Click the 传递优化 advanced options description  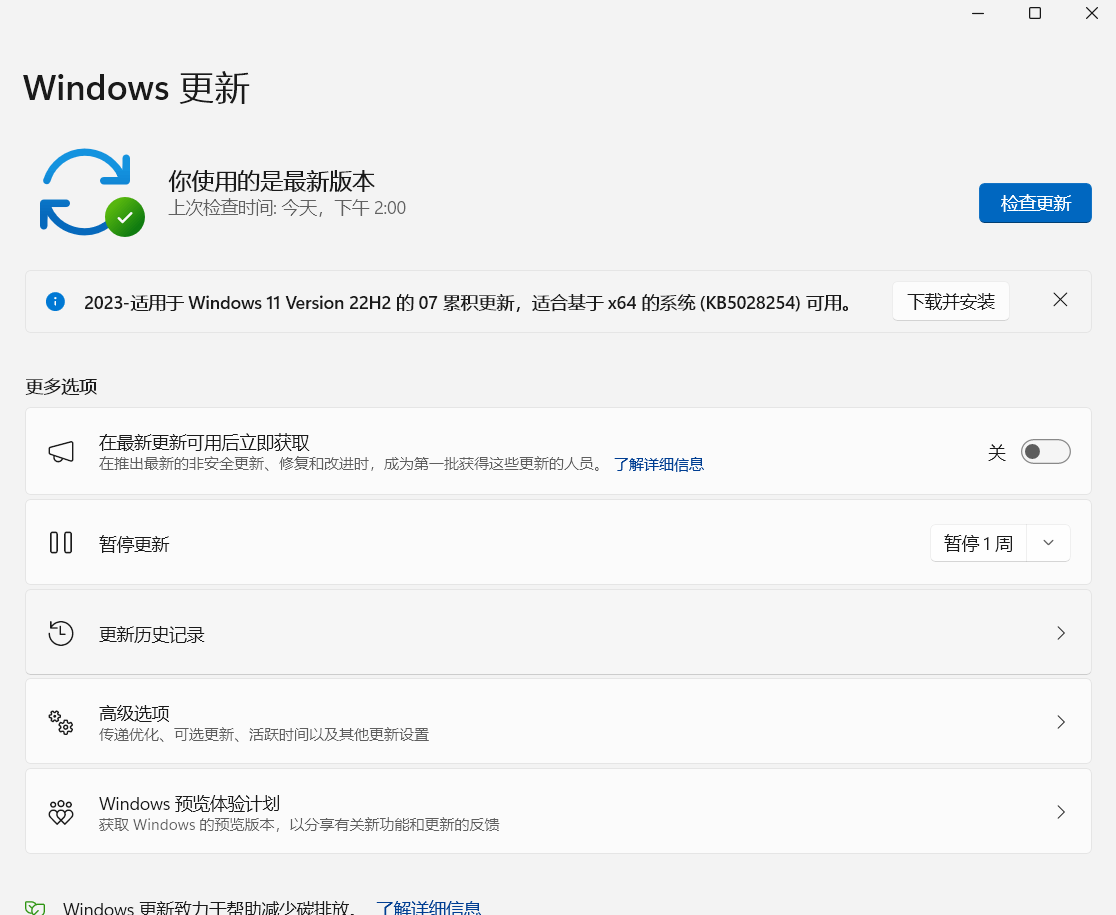pos(264,734)
